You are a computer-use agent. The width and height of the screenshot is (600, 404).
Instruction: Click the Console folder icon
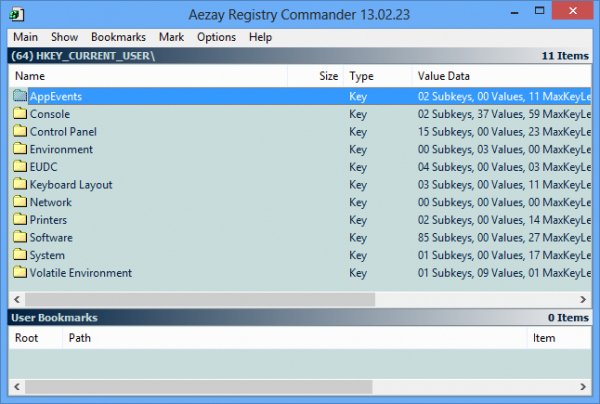point(20,114)
